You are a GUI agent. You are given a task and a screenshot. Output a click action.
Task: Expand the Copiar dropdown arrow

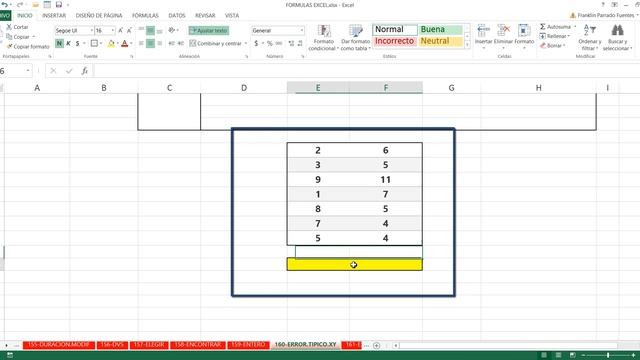pyautogui.click(x=34, y=37)
